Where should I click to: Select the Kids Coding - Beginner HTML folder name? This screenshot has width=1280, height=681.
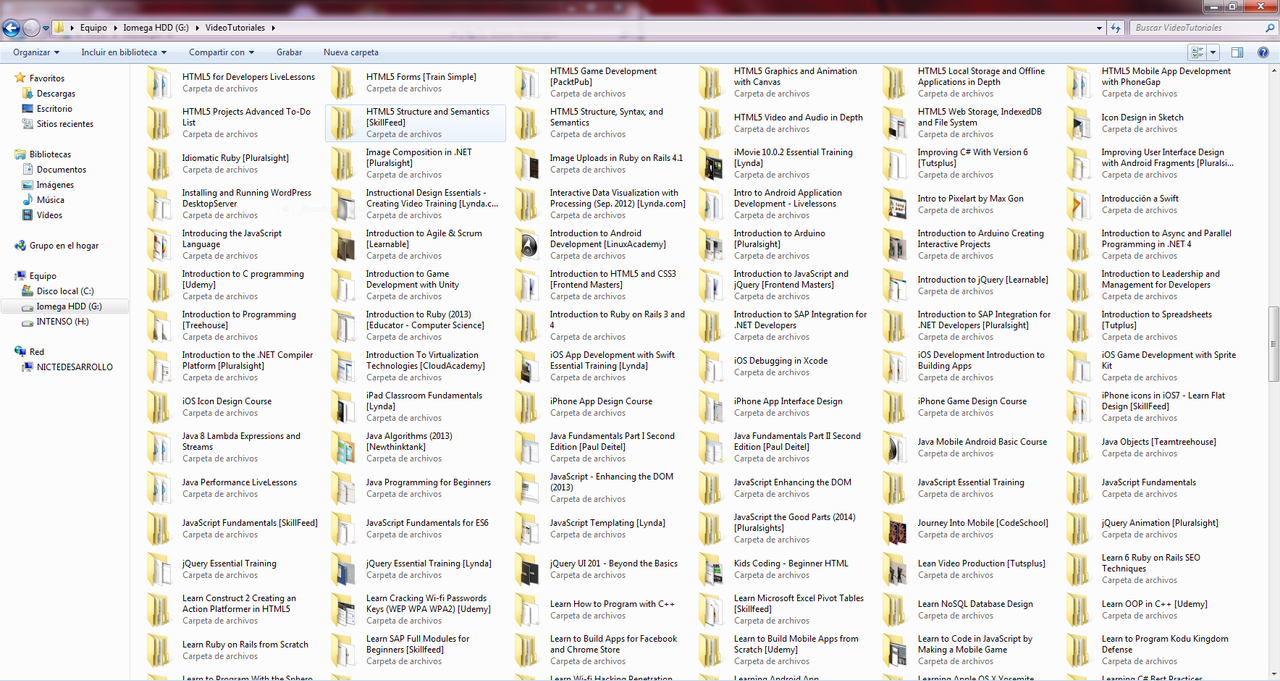point(791,563)
